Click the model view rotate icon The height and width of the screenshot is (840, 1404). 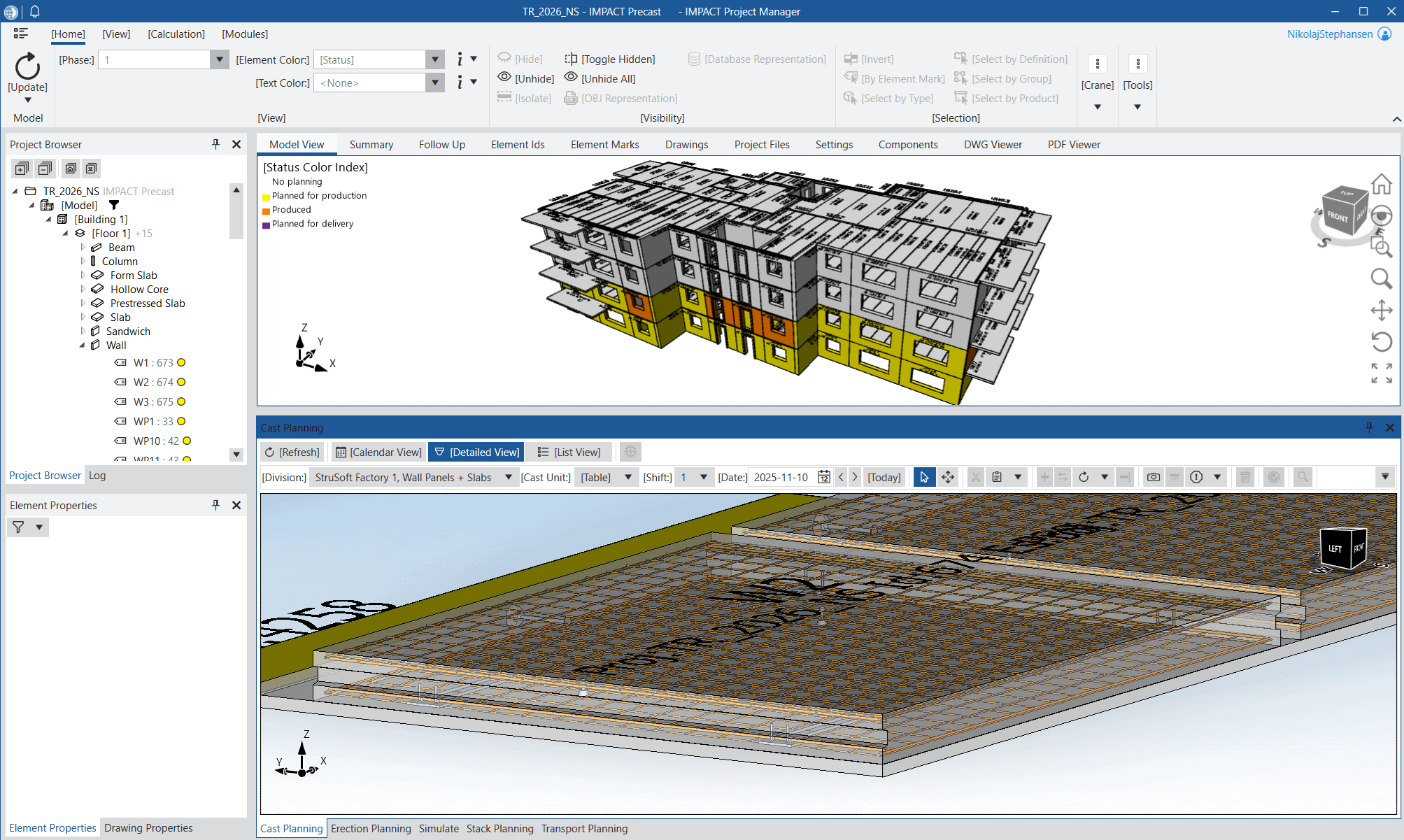pyautogui.click(x=1381, y=341)
